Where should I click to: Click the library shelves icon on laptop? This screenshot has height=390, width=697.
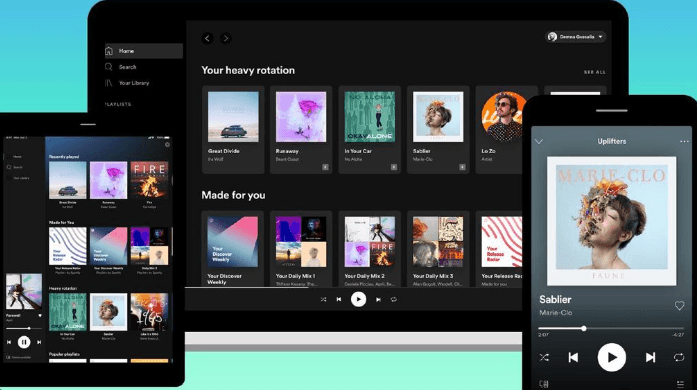109,83
